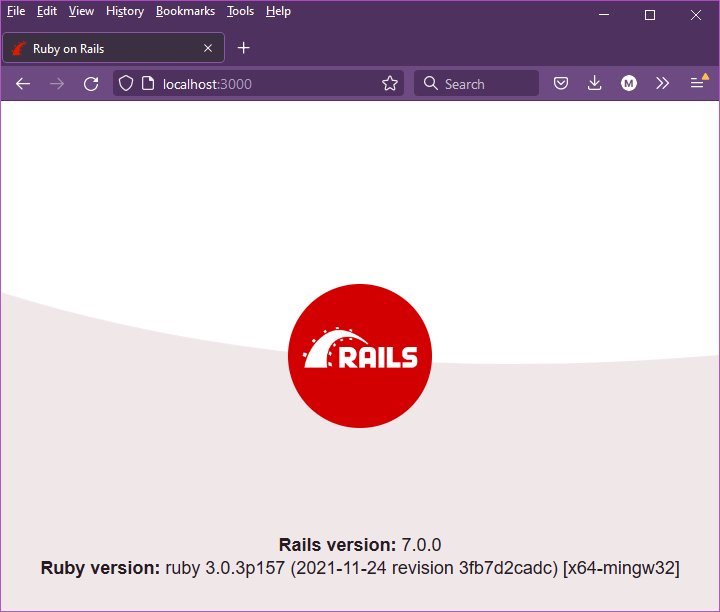The image size is (720, 612).
Task: Open a new tab with plus button
Action: pyautogui.click(x=243, y=48)
